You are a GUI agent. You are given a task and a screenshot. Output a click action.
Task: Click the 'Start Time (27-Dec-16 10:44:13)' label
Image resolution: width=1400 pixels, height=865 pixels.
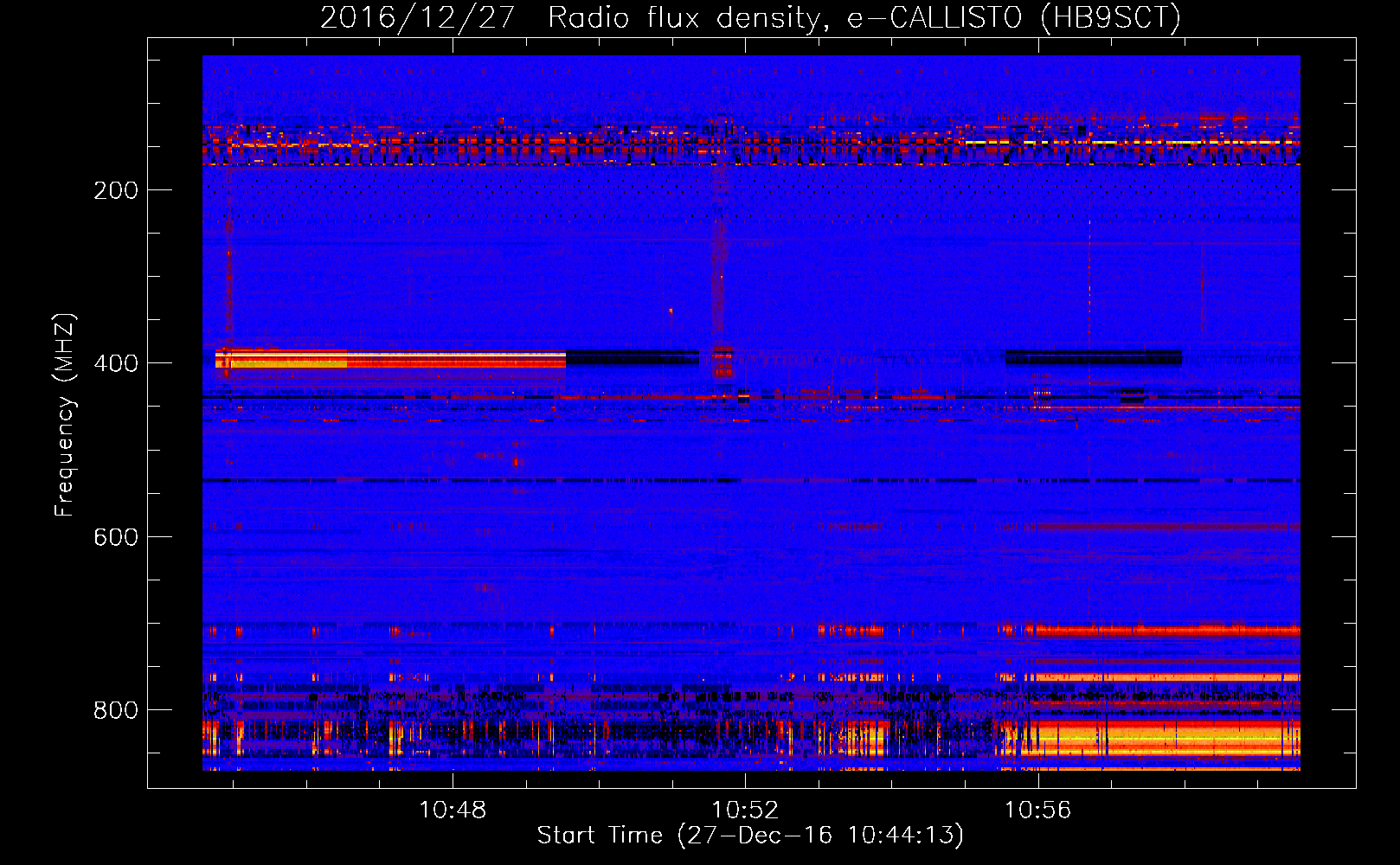(750, 836)
